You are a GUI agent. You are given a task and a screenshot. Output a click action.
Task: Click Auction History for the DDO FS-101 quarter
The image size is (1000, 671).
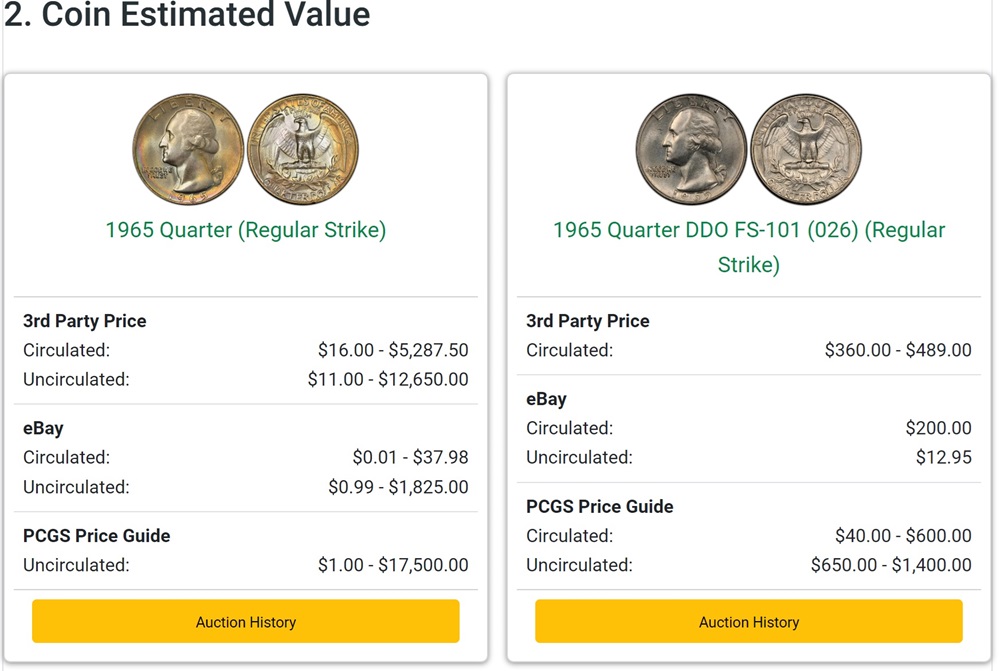pyautogui.click(x=748, y=621)
